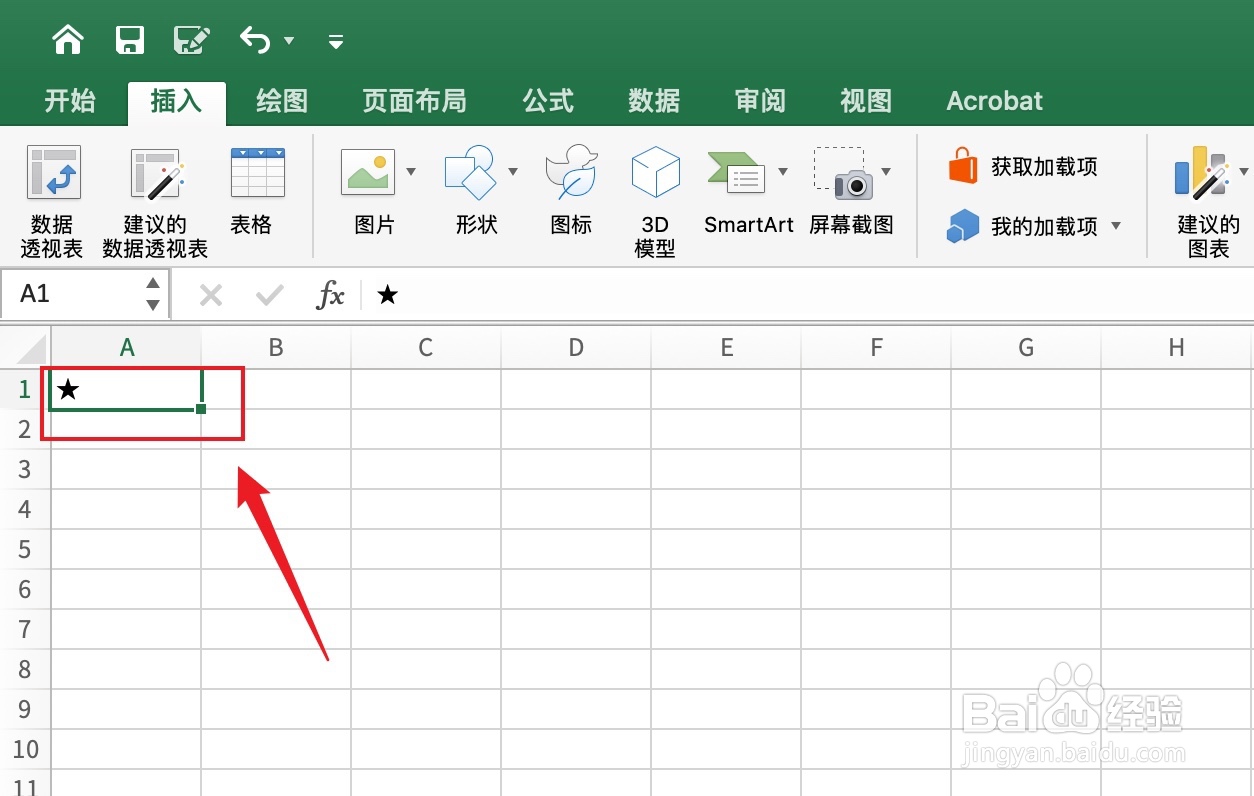Screen dimensions: 1254x796
Task: Select row 10 header
Action: click(26, 749)
